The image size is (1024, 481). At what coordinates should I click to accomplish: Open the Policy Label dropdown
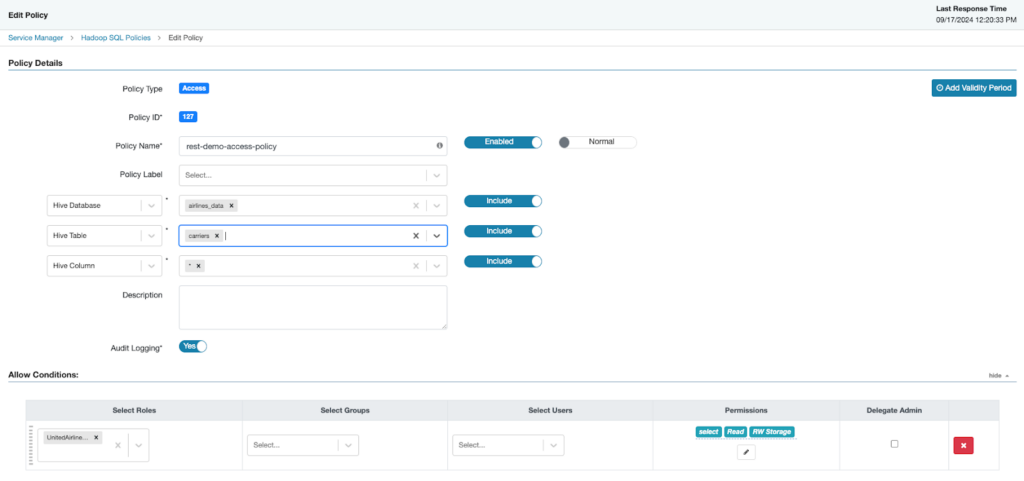tap(436, 175)
